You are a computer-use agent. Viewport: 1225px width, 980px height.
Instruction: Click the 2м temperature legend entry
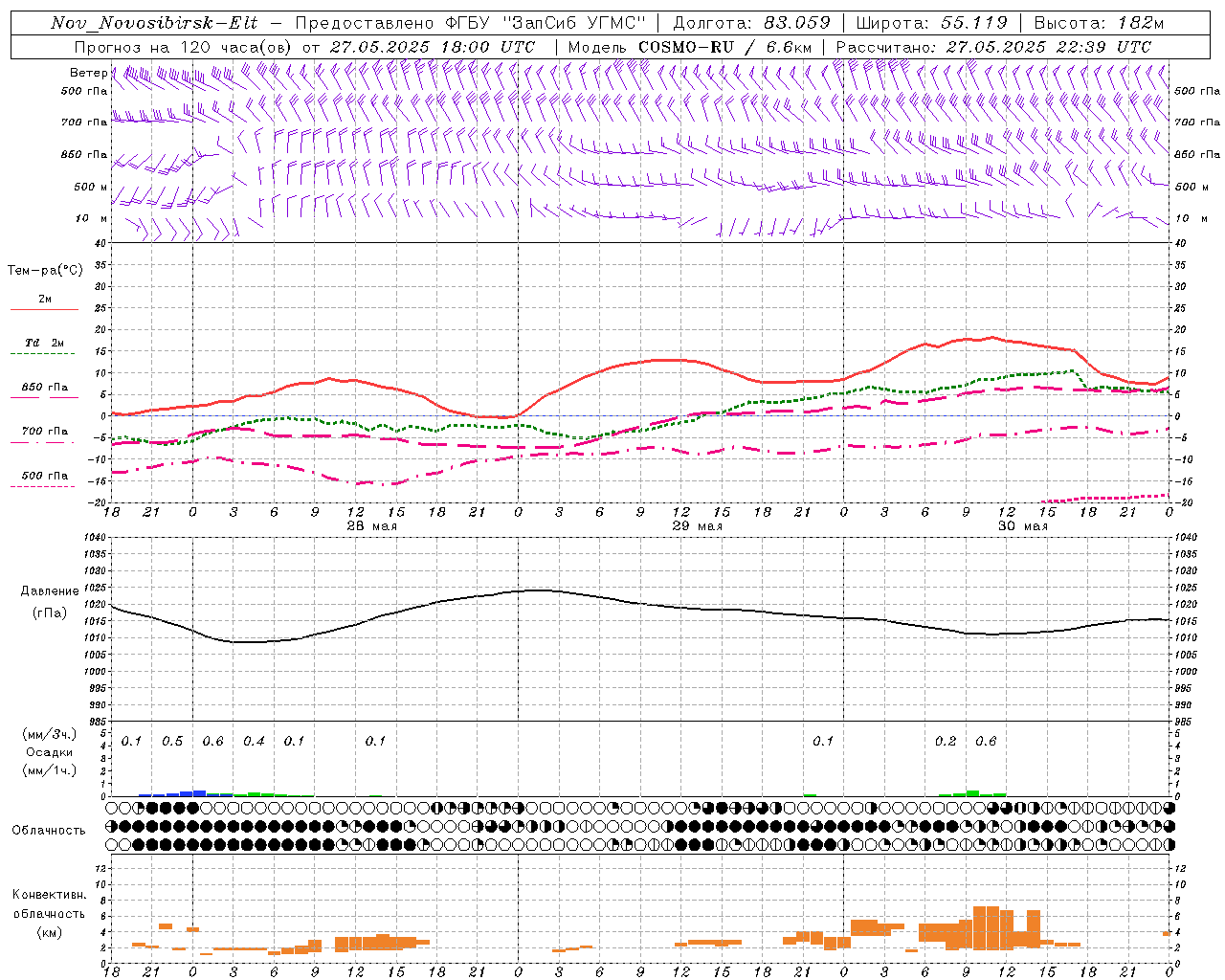click(45, 299)
